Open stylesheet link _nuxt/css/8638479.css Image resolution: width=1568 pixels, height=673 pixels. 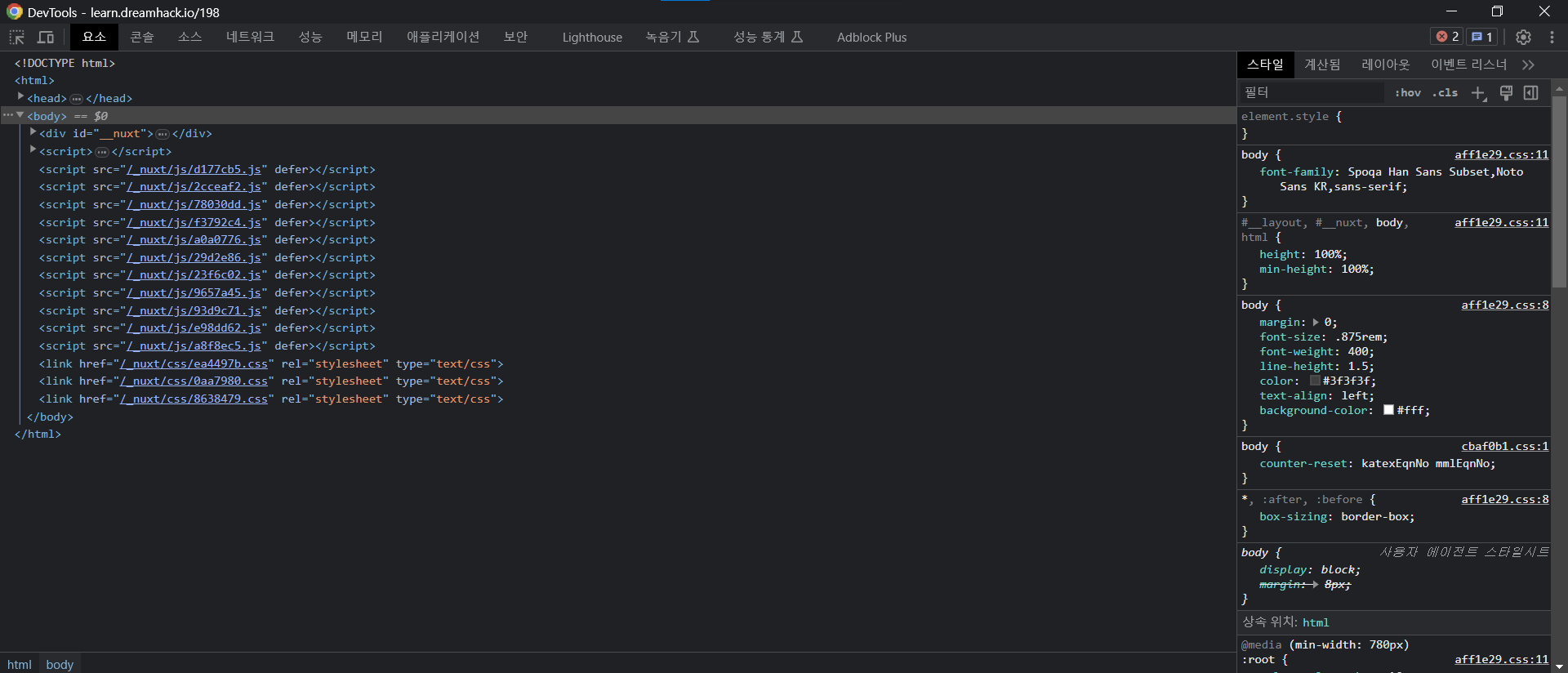(194, 399)
